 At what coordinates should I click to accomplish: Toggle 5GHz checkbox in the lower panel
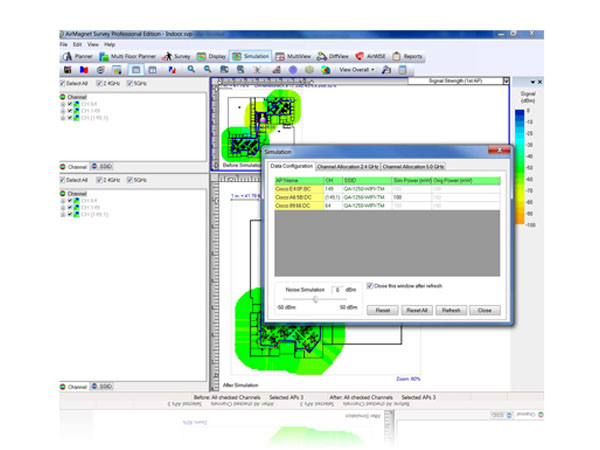[x=130, y=180]
